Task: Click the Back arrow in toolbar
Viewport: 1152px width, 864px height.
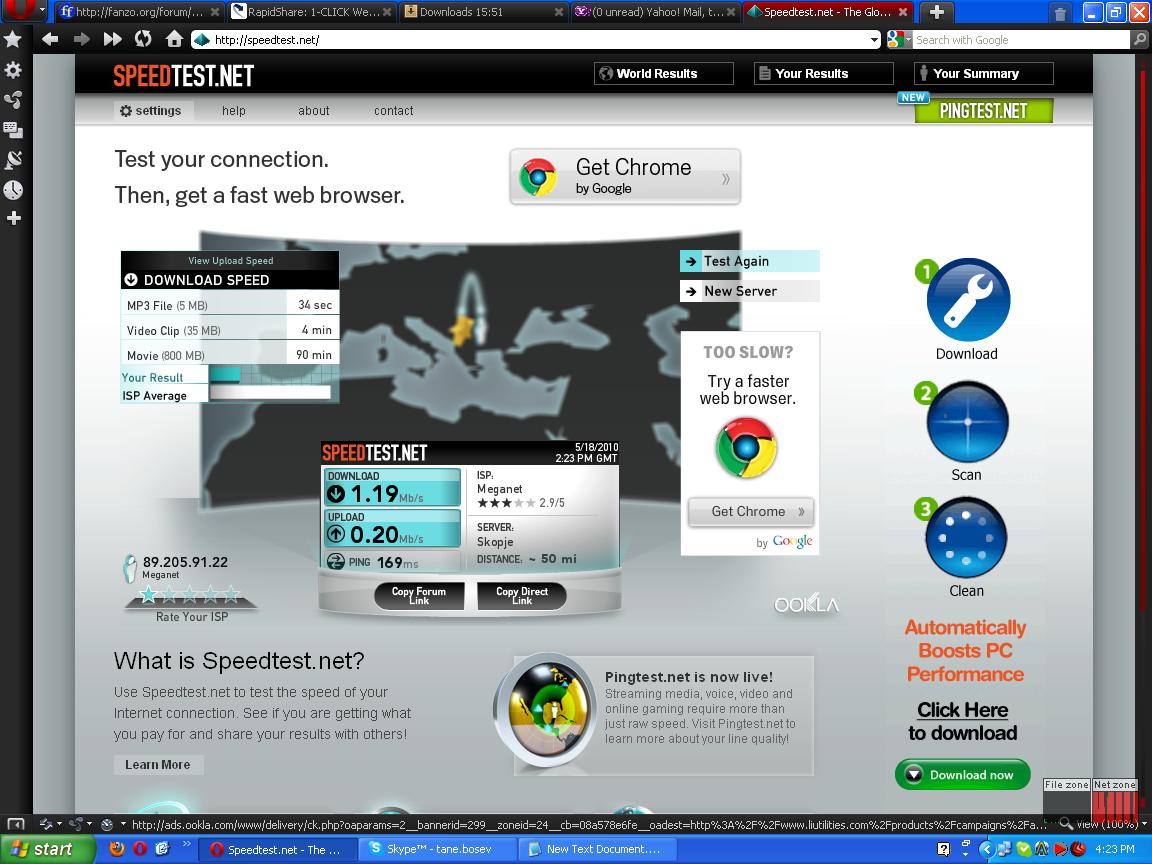Action: point(50,39)
